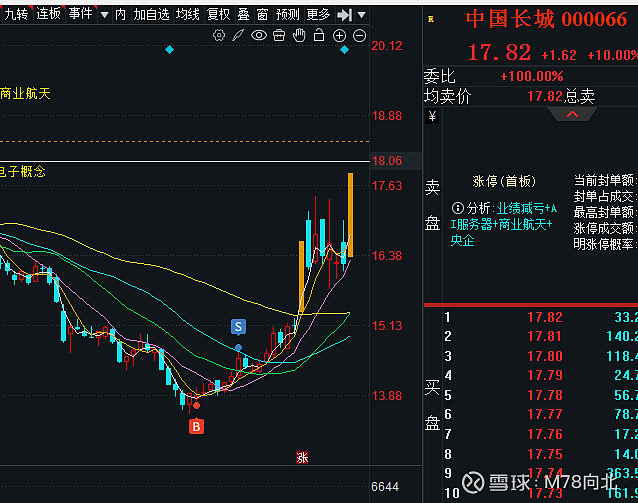The width and height of the screenshot is (638, 503).
Task: Select buy level 1 price 17.82
Action: 545,317
